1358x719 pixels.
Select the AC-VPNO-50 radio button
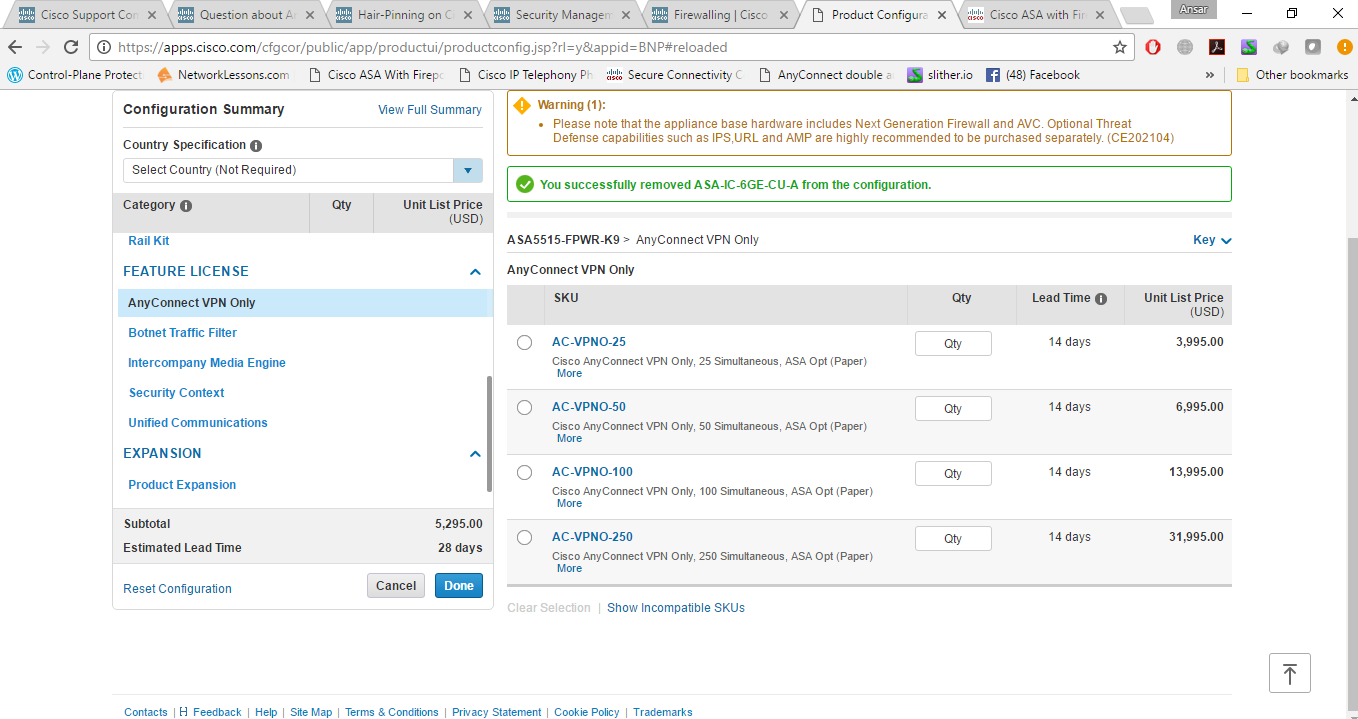point(525,407)
